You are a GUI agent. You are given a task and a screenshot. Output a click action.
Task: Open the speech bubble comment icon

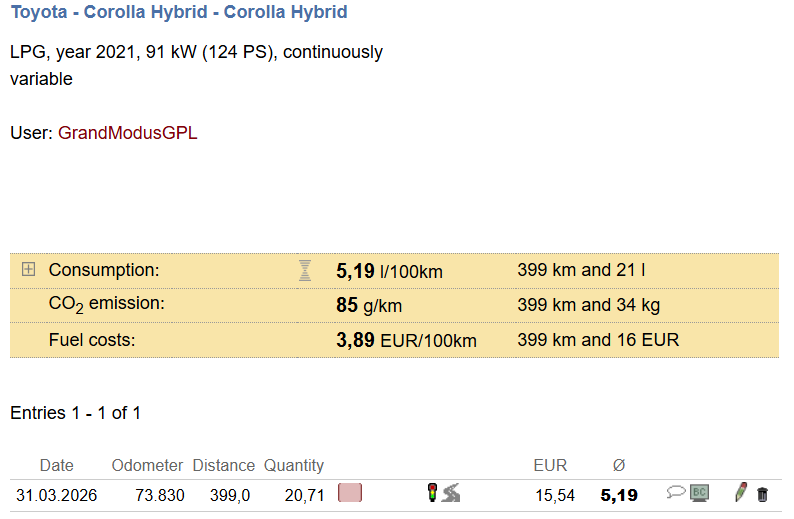(676, 492)
